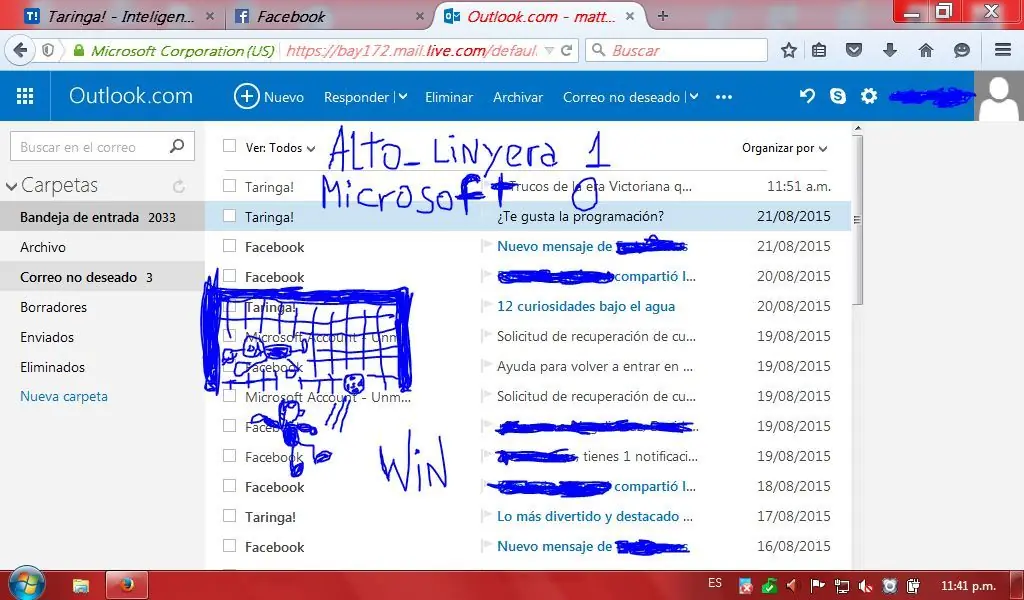
Task: Click the undo arrow icon in Outlook
Action: [807, 96]
